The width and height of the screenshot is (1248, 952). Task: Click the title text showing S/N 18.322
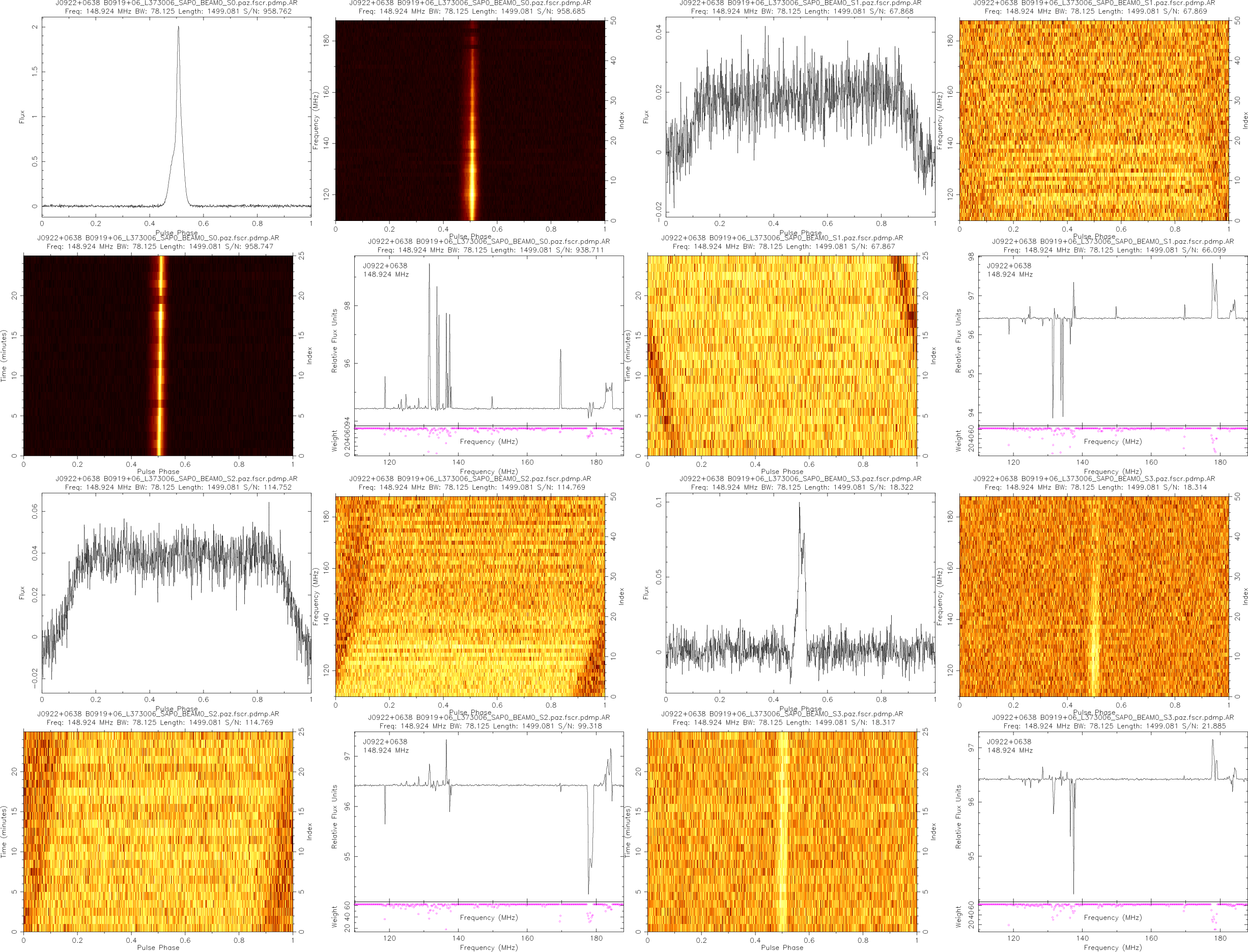802,487
